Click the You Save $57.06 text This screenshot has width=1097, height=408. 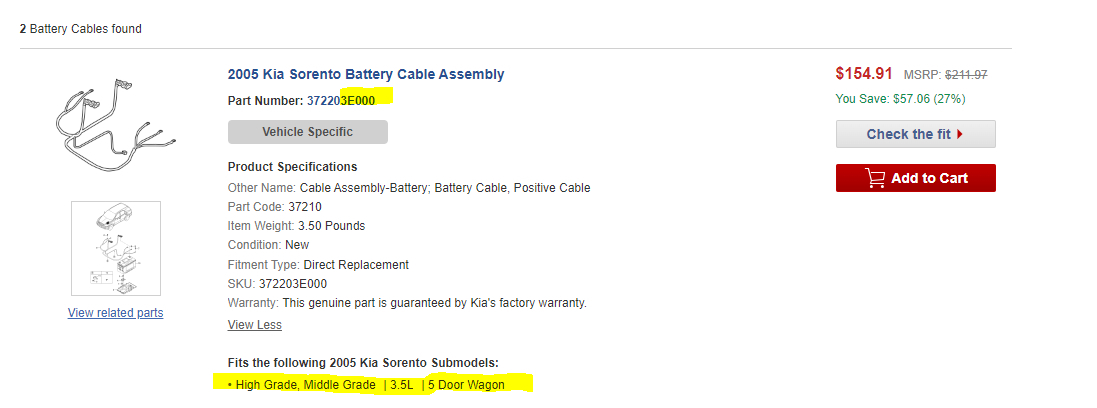coord(900,99)
